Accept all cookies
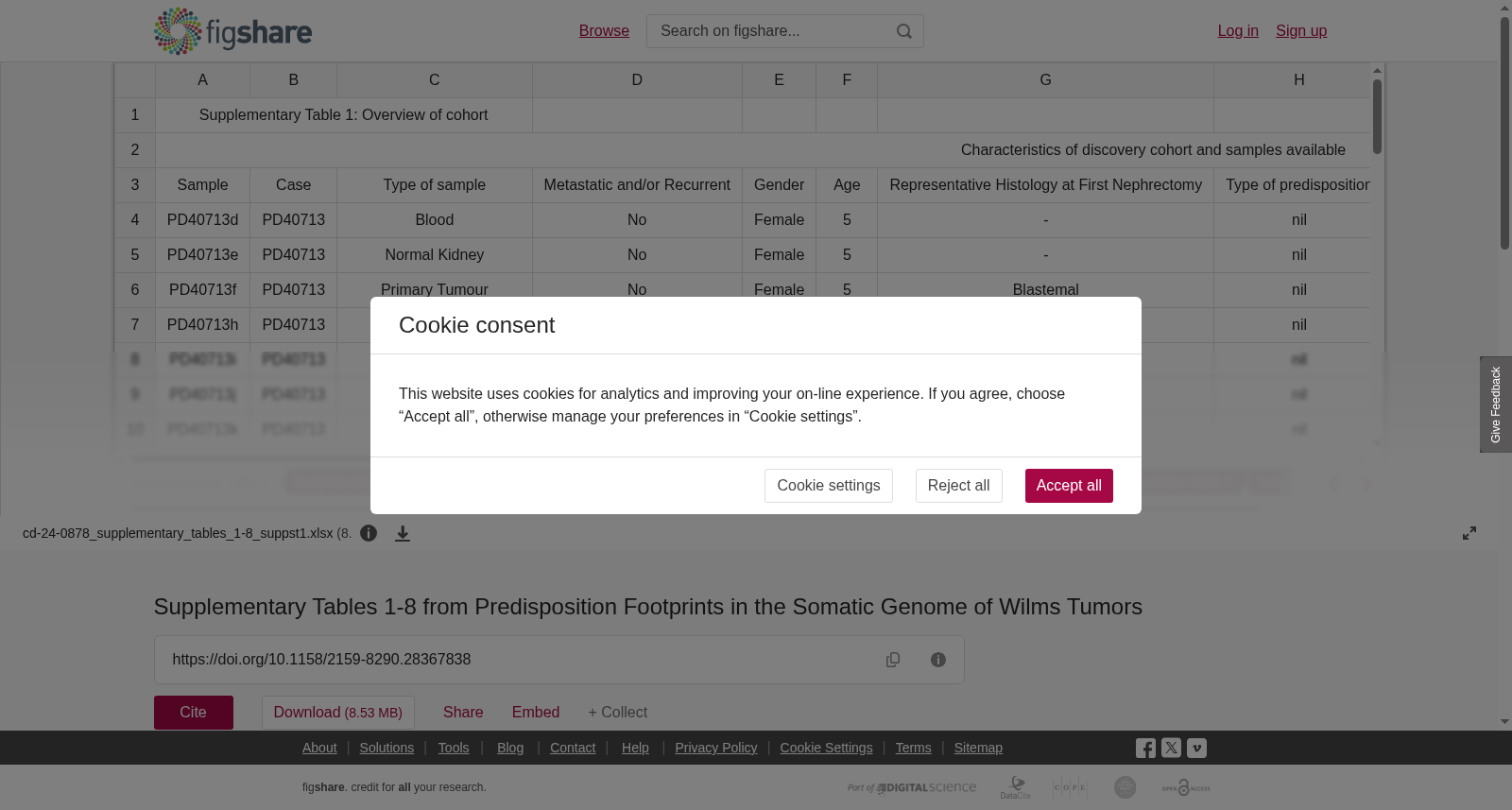The width and height of the screenshot is (1512, 810). [x=1069, y=486]
